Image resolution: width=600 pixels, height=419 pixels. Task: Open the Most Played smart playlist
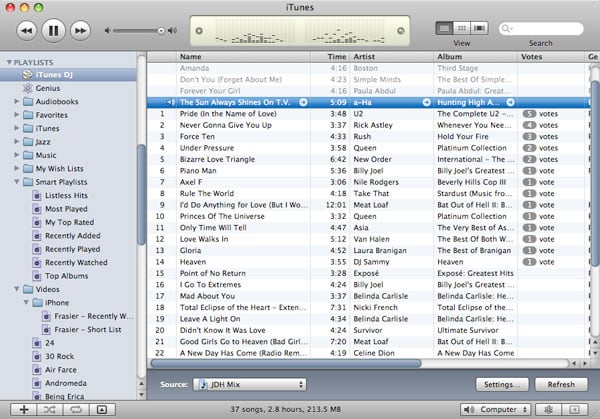(x=66, y=209)
